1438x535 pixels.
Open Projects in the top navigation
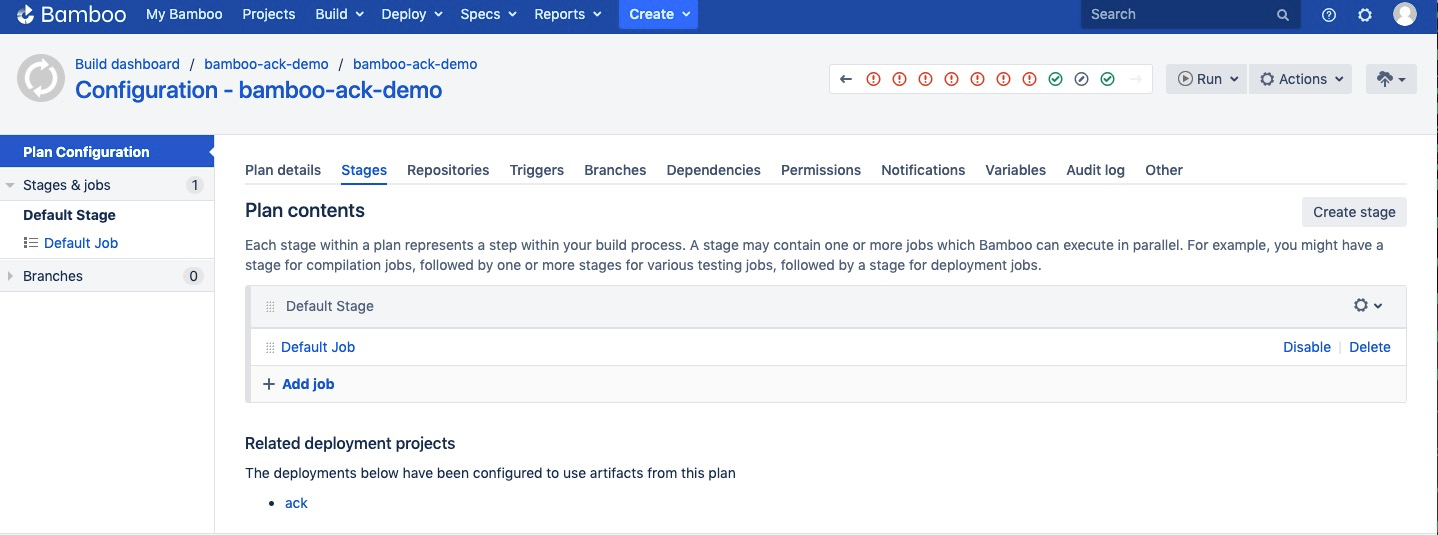tap(269, 14)
